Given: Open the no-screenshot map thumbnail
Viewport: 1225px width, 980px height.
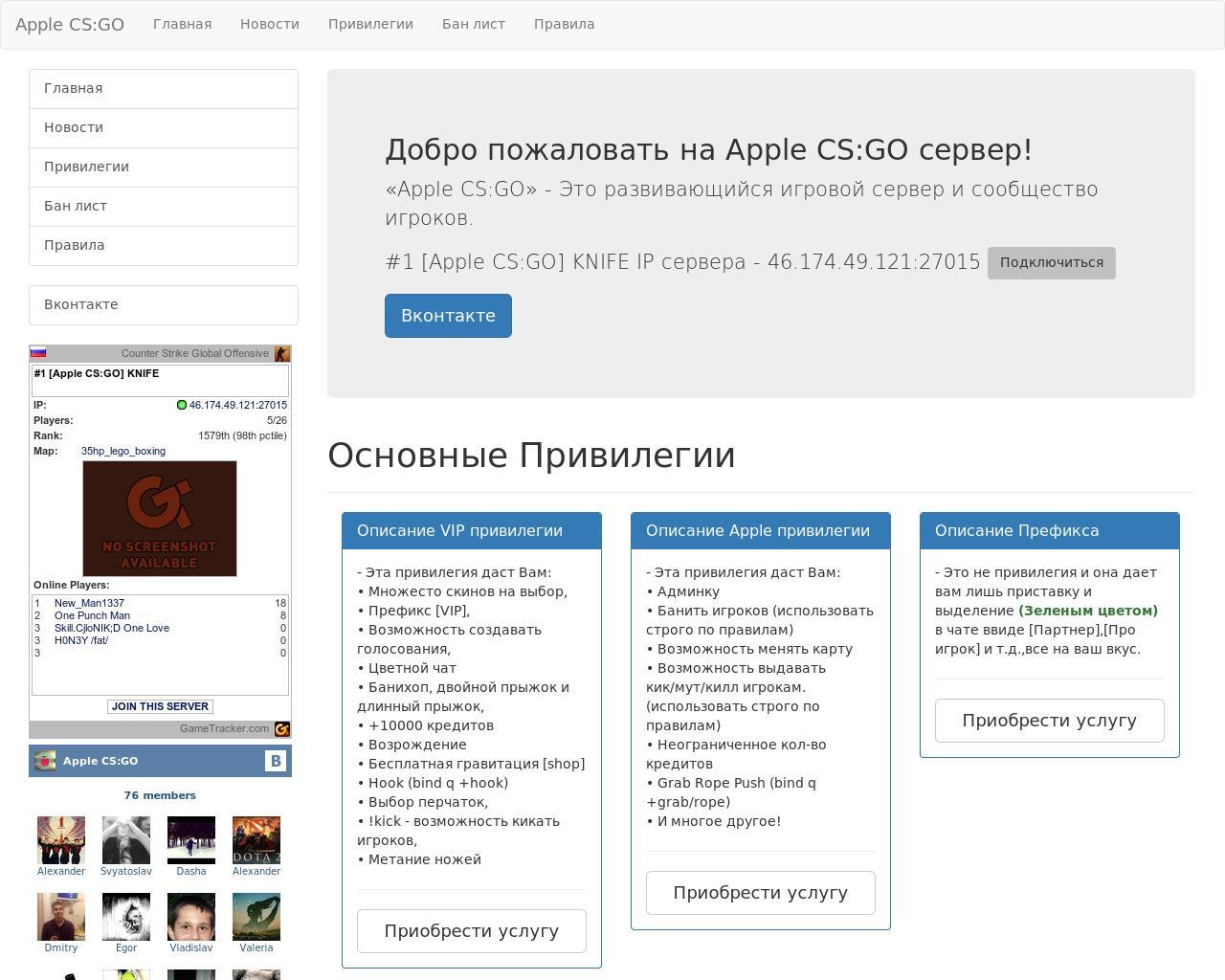Looking at the screenshot, I should pos(160,519).
